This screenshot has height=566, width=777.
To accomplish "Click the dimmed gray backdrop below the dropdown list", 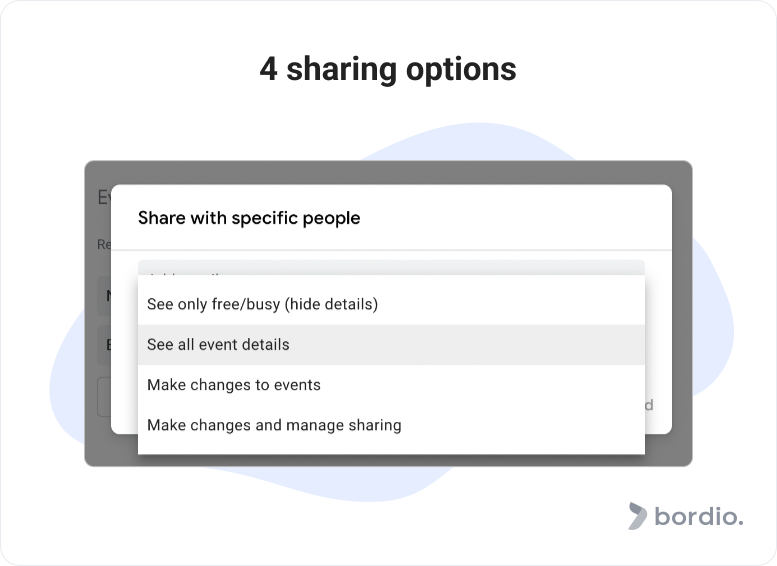I will point(388,460).
